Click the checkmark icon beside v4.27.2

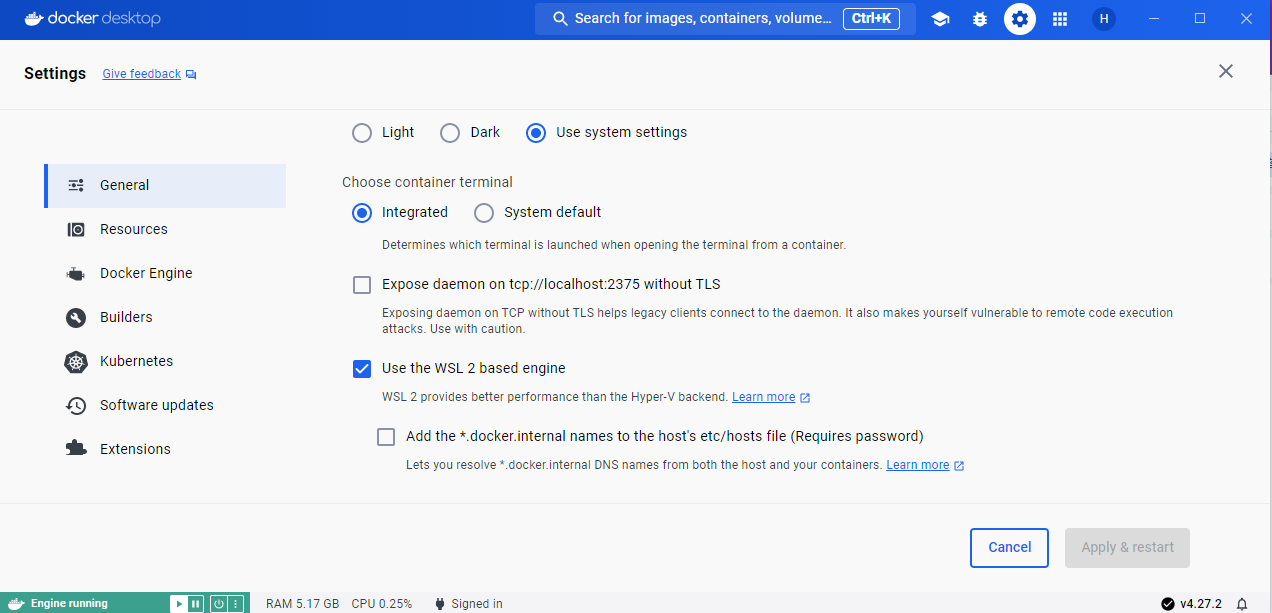[x=1168, y=604]
